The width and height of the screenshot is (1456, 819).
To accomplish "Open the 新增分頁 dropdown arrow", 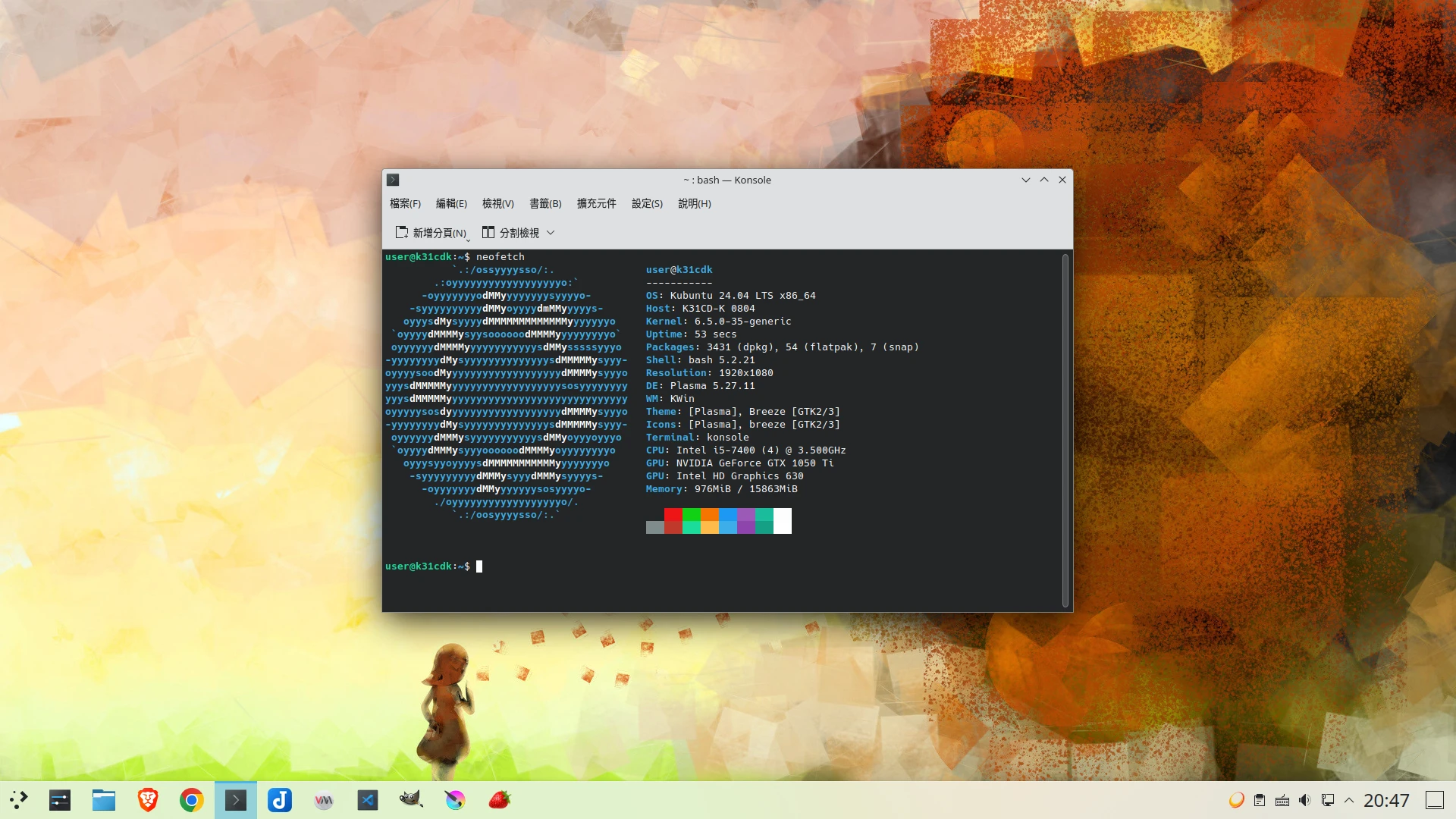I will [x=468, y=240].
